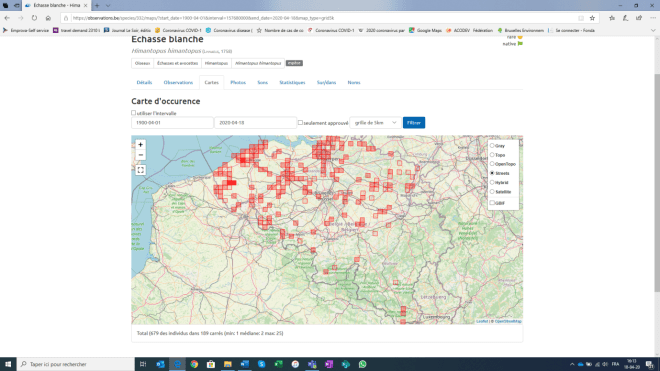Open the OpenStreetMap attribution link

point(508,321)
